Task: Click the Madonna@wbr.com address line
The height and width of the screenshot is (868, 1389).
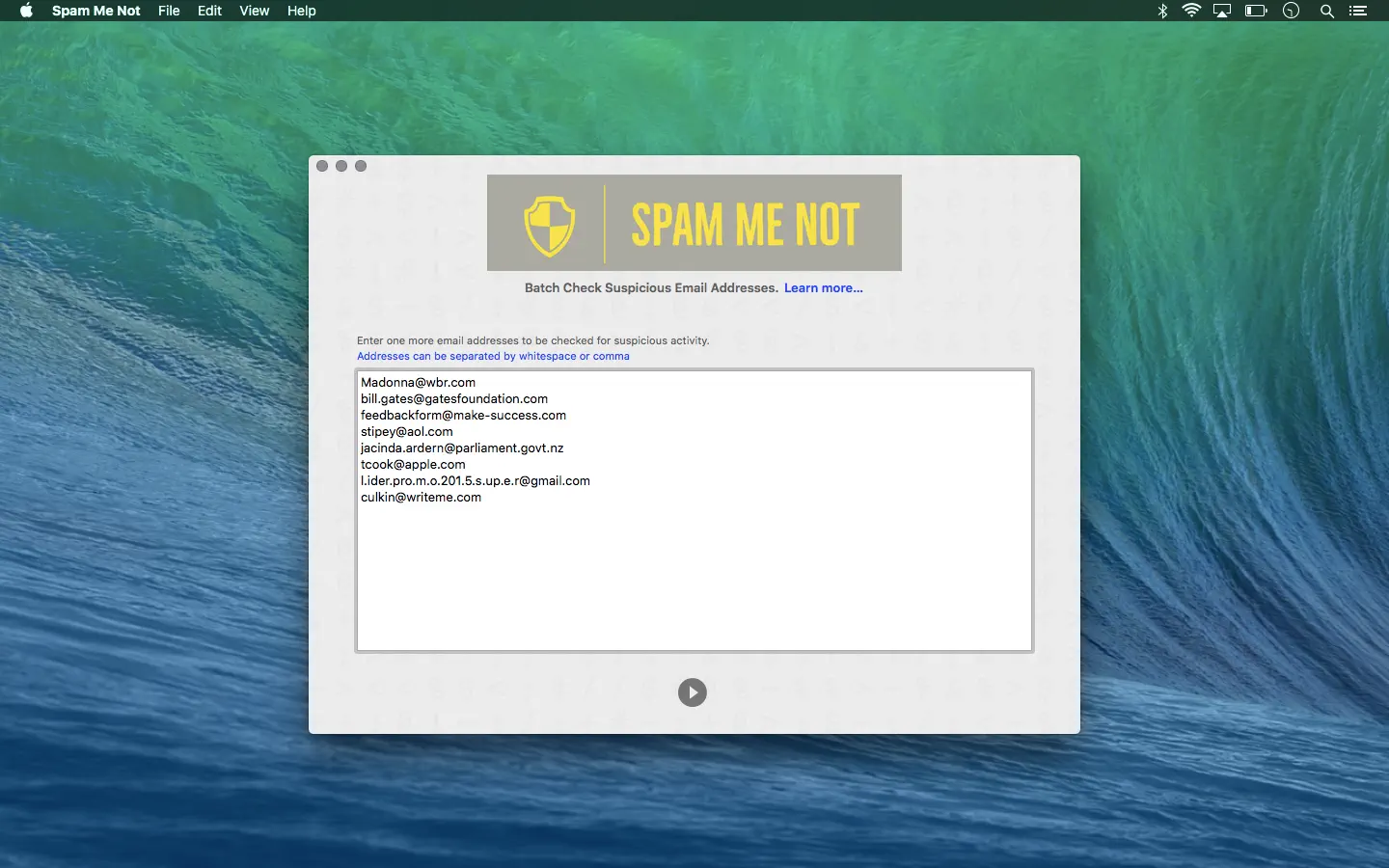Action: (x=418, y=382)
